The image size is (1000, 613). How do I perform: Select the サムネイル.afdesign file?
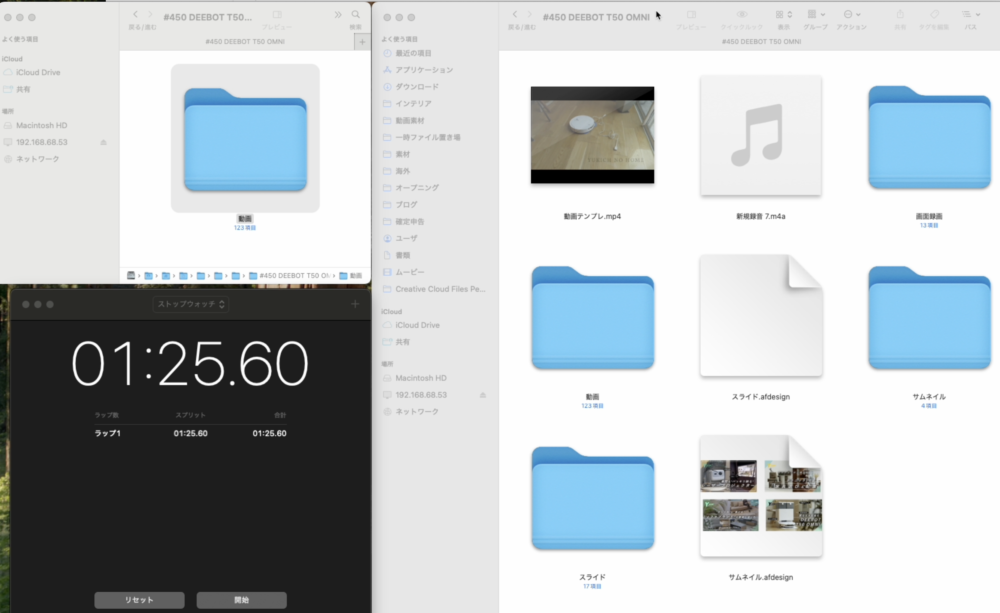(x=761, y=496)
